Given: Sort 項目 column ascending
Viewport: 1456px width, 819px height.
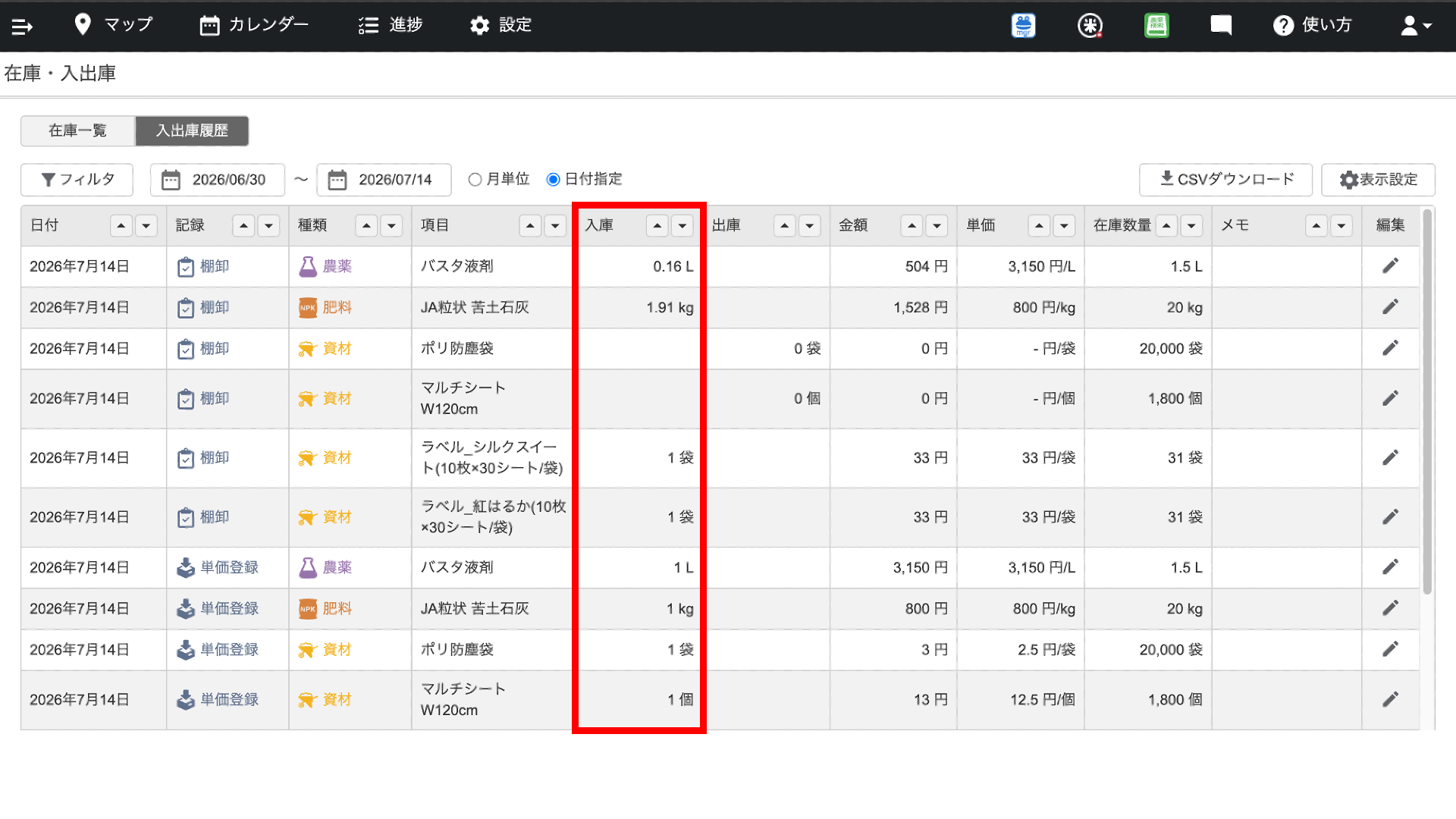Looking at the screenshot, I should coord(530,226).
